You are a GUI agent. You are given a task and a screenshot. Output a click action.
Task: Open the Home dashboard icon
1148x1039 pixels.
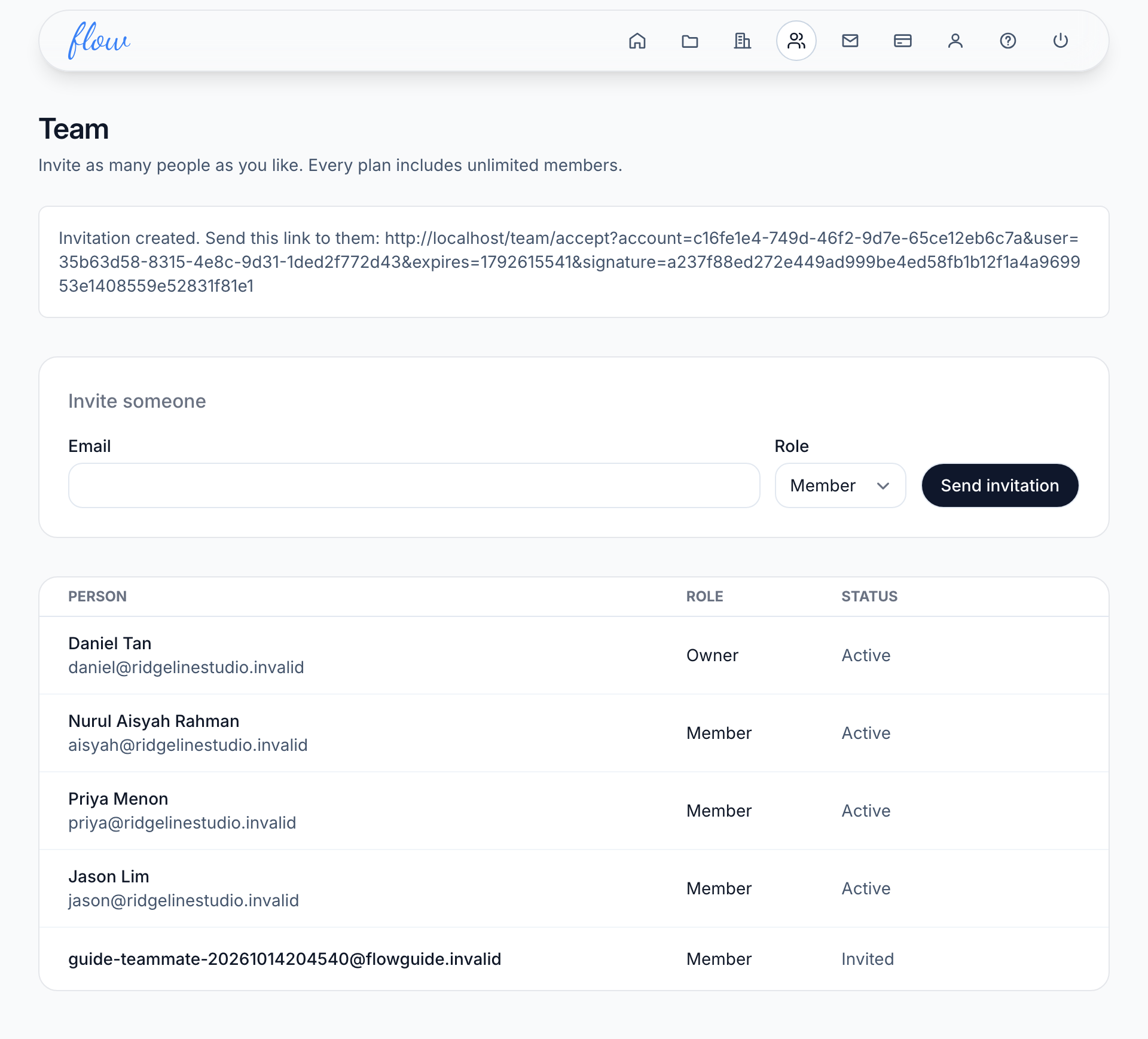coord(637,41)
